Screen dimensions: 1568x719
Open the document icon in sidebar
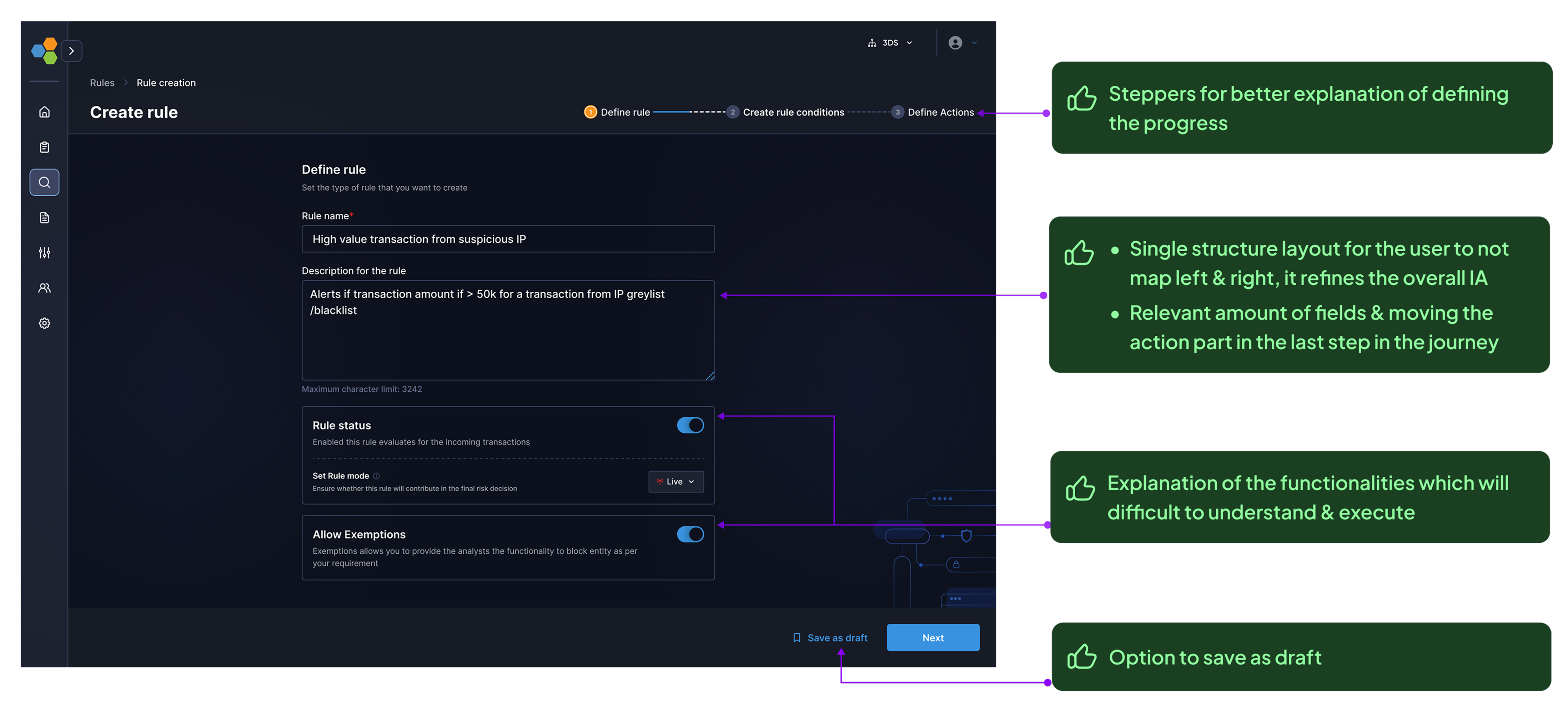[44, 217]
